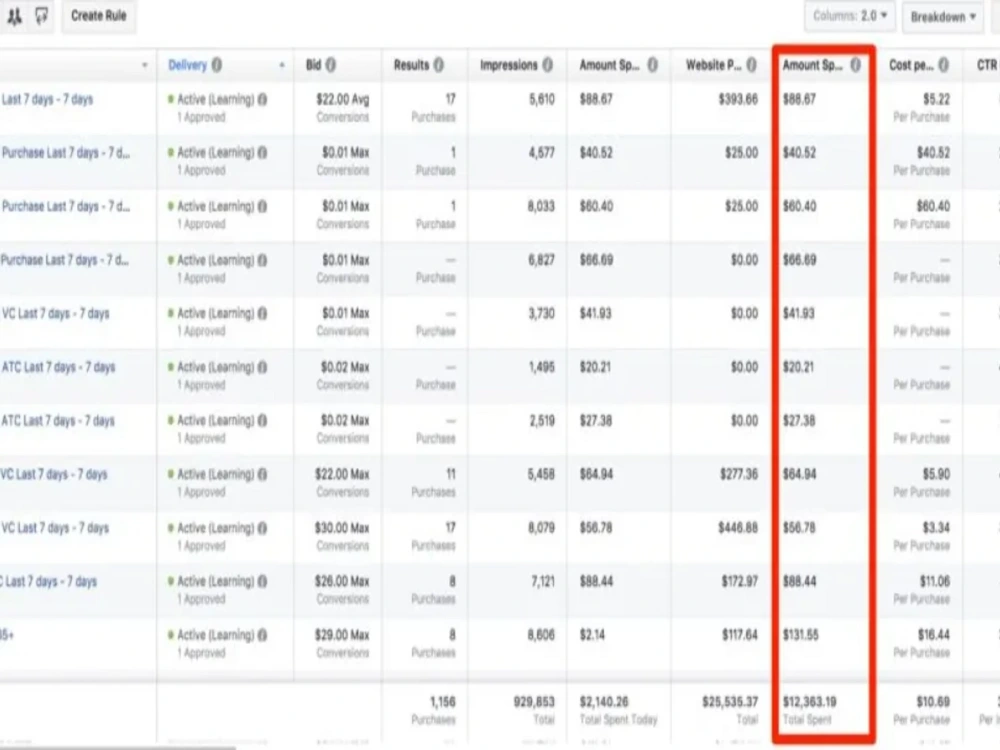Click the $25,535.37 total value
This screenshot has height=750, width=1000.
tap(730, 702)
